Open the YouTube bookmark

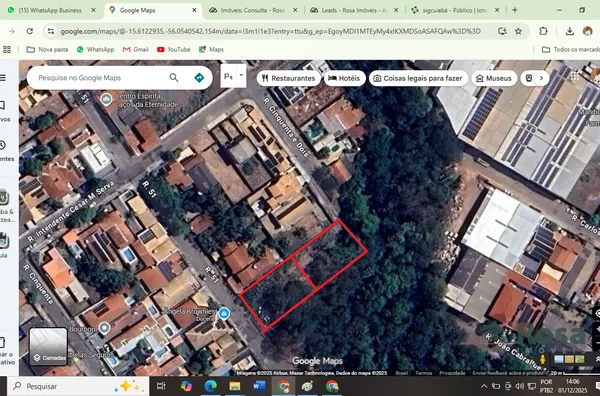174,49
